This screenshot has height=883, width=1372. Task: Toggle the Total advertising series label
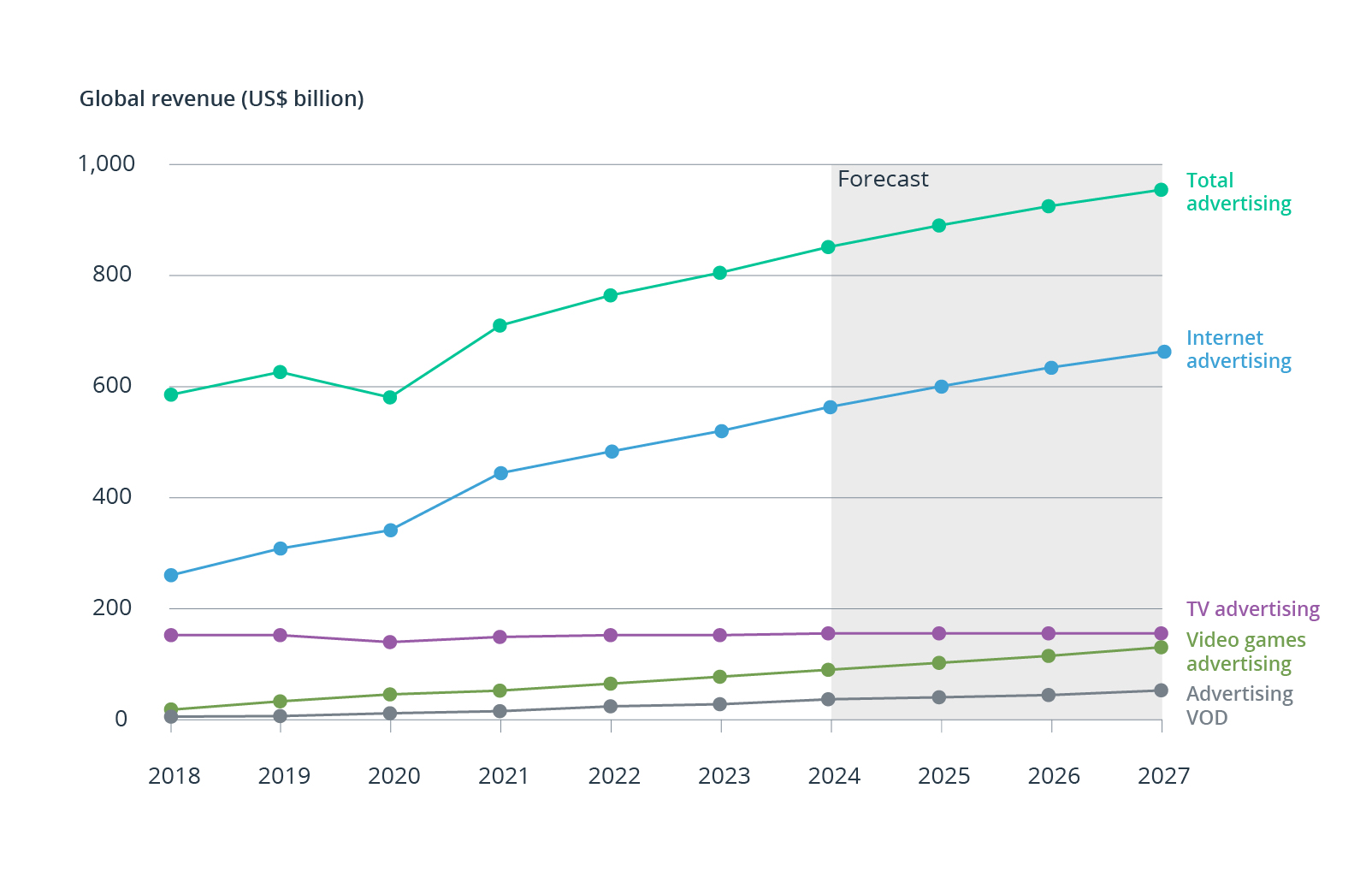point(1238,192)
